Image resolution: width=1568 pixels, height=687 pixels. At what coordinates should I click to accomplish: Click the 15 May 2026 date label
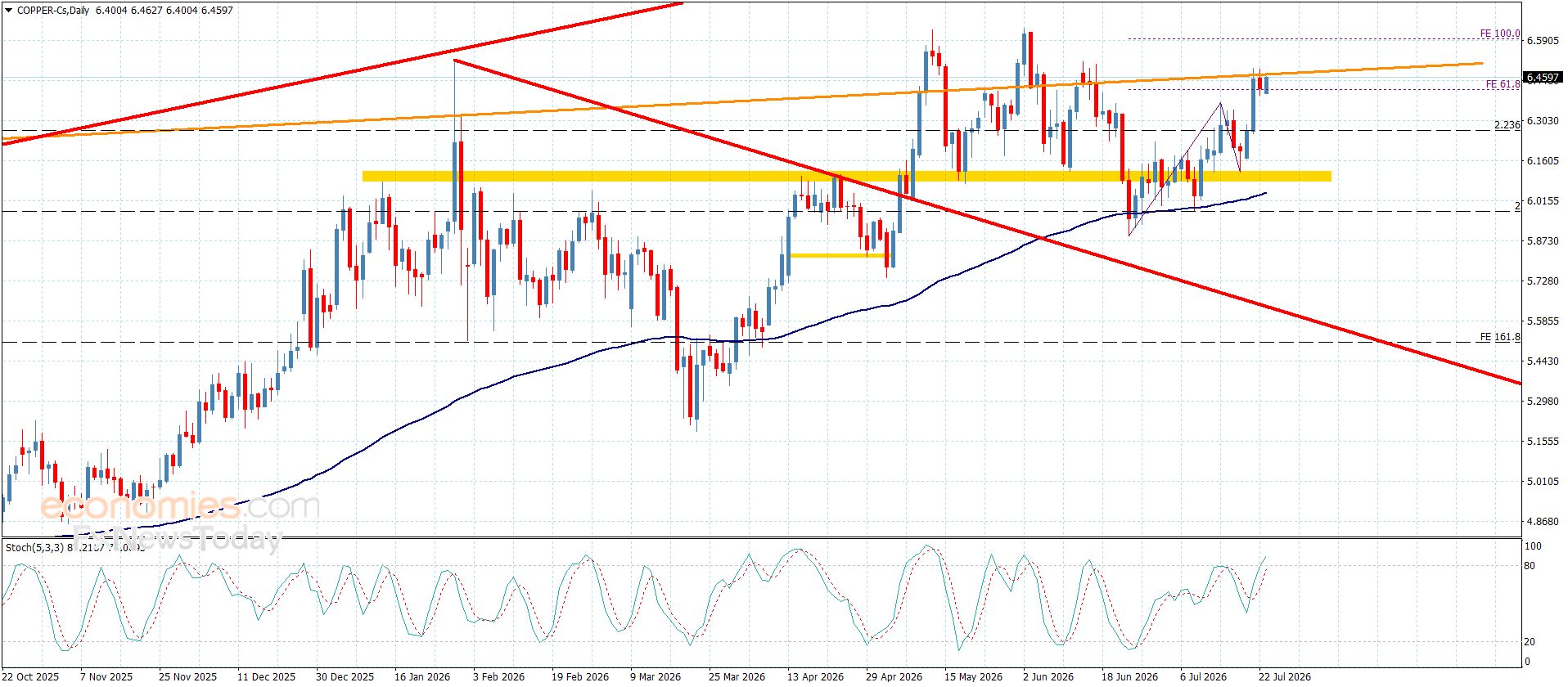click(x=974, y=677)
